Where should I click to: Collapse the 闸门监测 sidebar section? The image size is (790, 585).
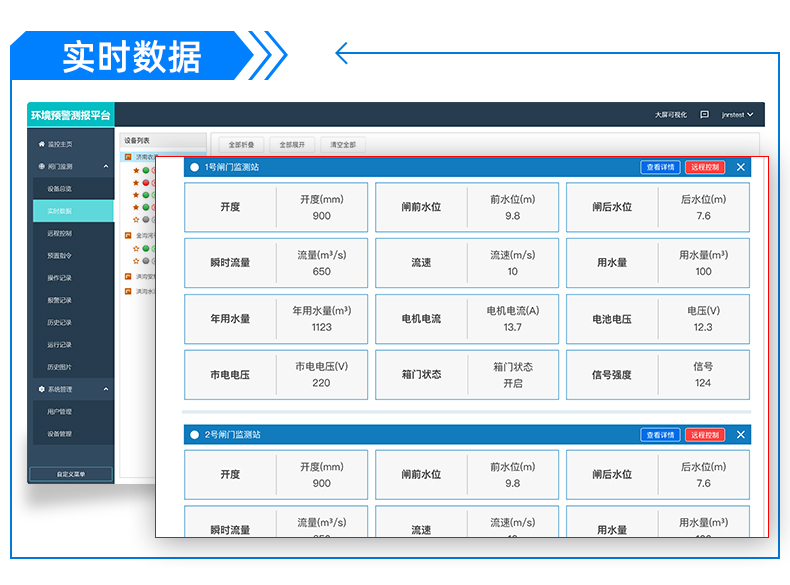pyautogui.click(x=105, y=166)
